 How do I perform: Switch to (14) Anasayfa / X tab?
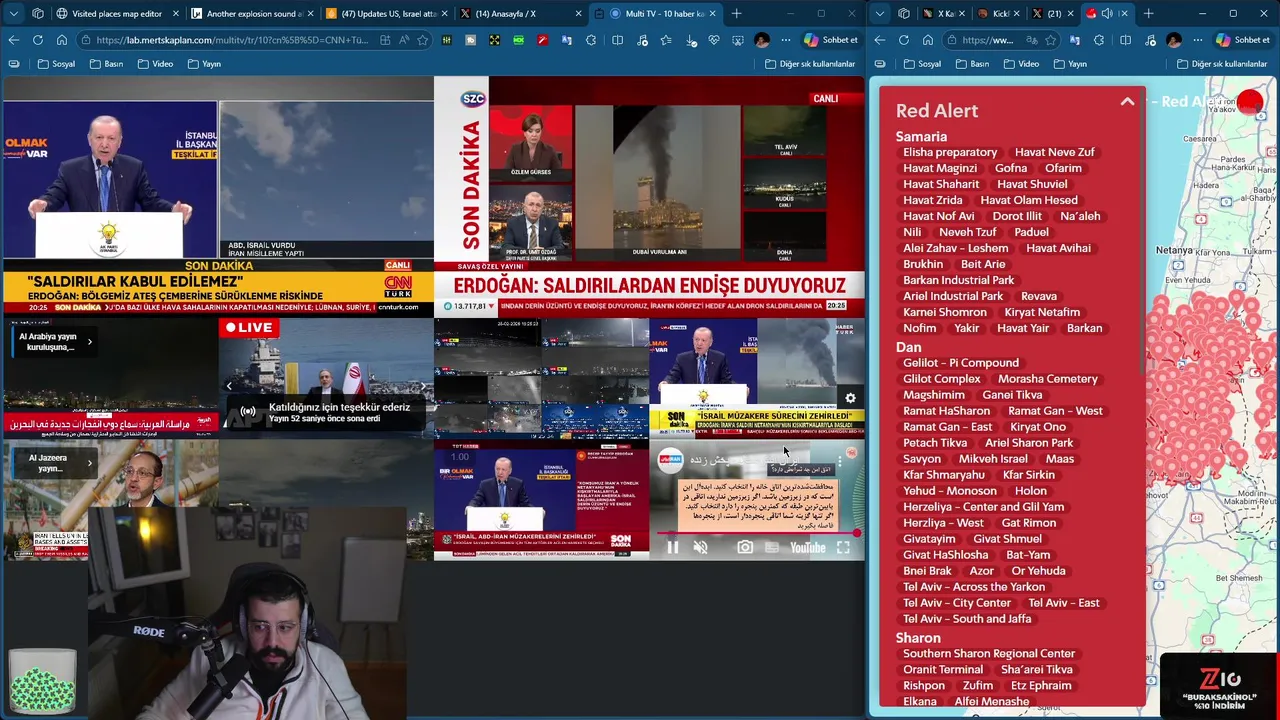(x=520, y=14)
